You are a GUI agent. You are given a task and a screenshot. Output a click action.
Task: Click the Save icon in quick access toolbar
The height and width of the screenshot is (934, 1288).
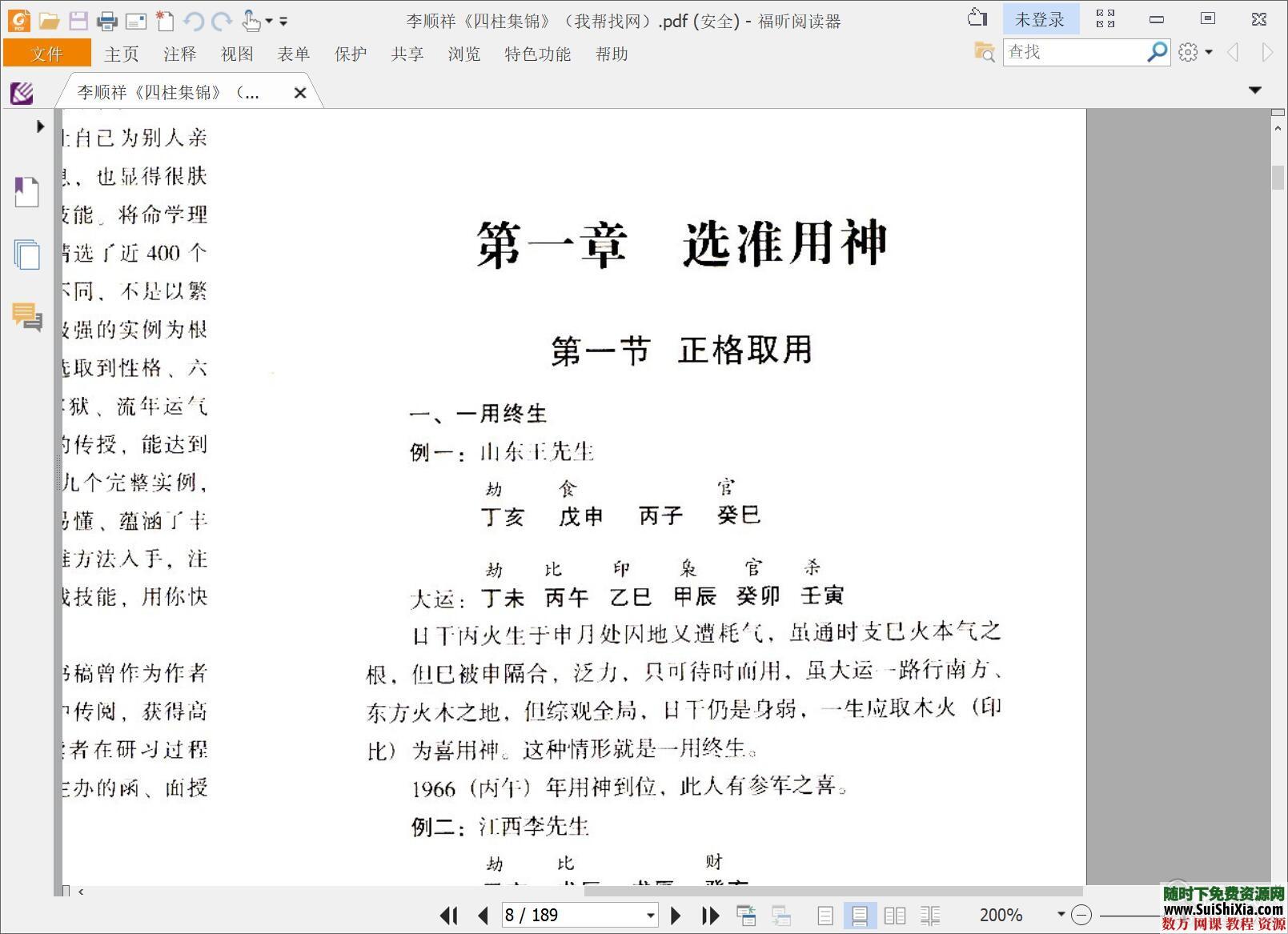pyautogui.click(x=78, y=20)
